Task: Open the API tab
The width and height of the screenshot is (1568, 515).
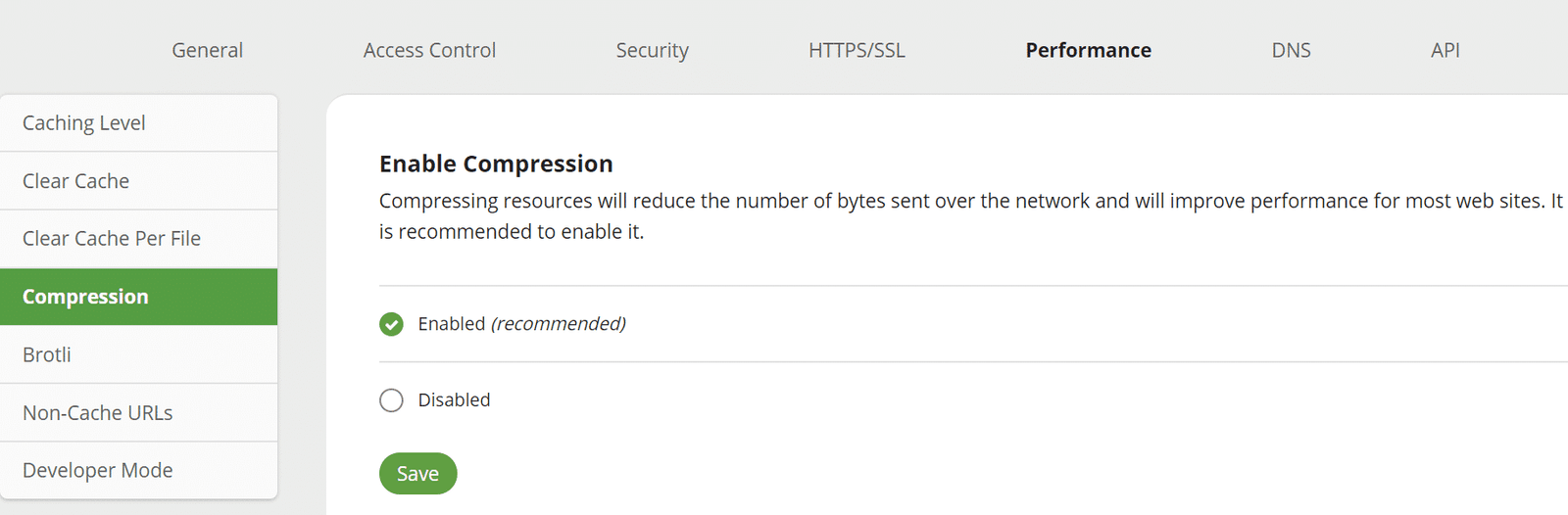Action: [1445, 50]
